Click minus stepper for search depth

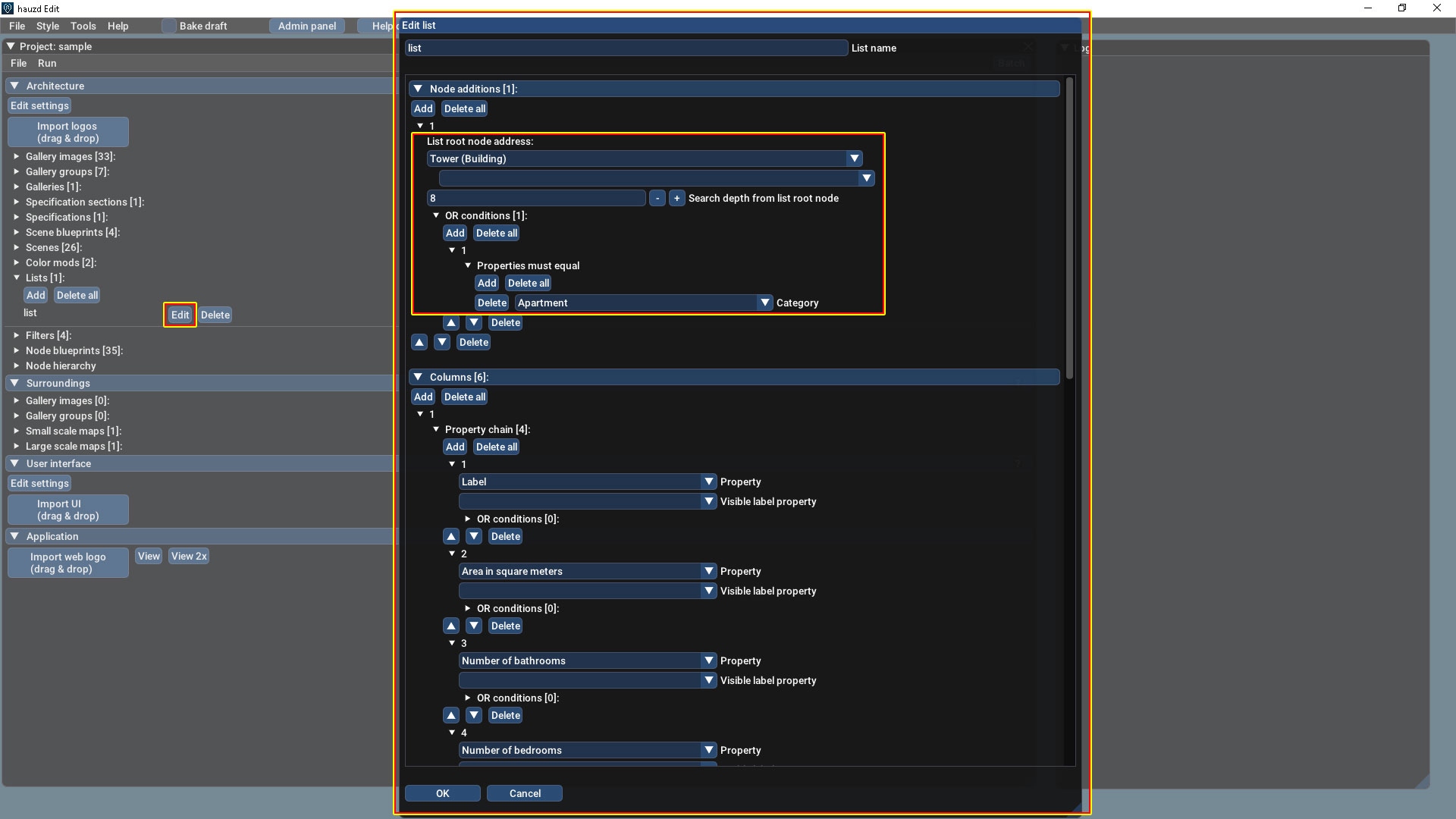(657, 198)
